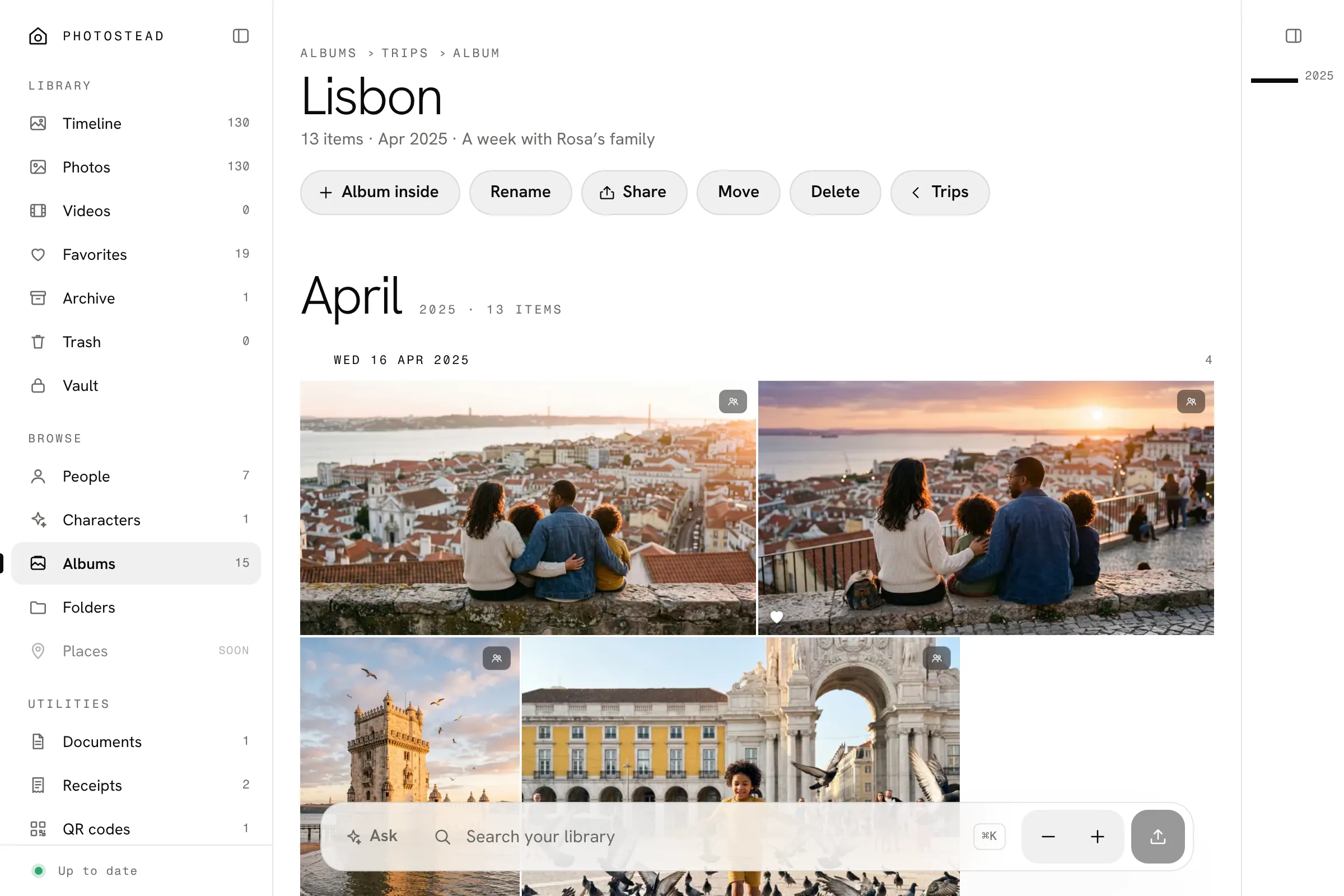This screenshot has width=1344, height=896.
Task: Collapse the left sidebar panel toggle
Action: (x=241, y=36)
